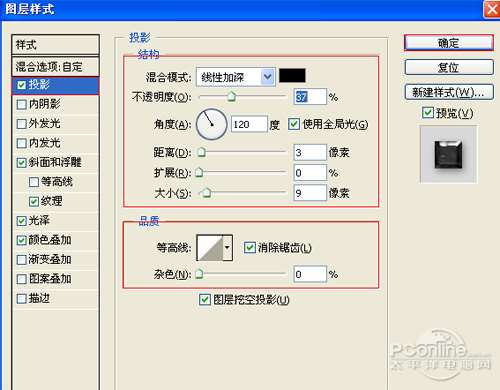Enable the 内阴影 inner shadow checkbox
The image size is (500, 390).
click(x=22, y=104)
